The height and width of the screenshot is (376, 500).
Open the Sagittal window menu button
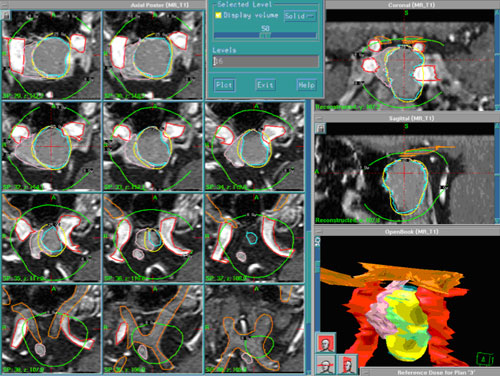point(318,118)
